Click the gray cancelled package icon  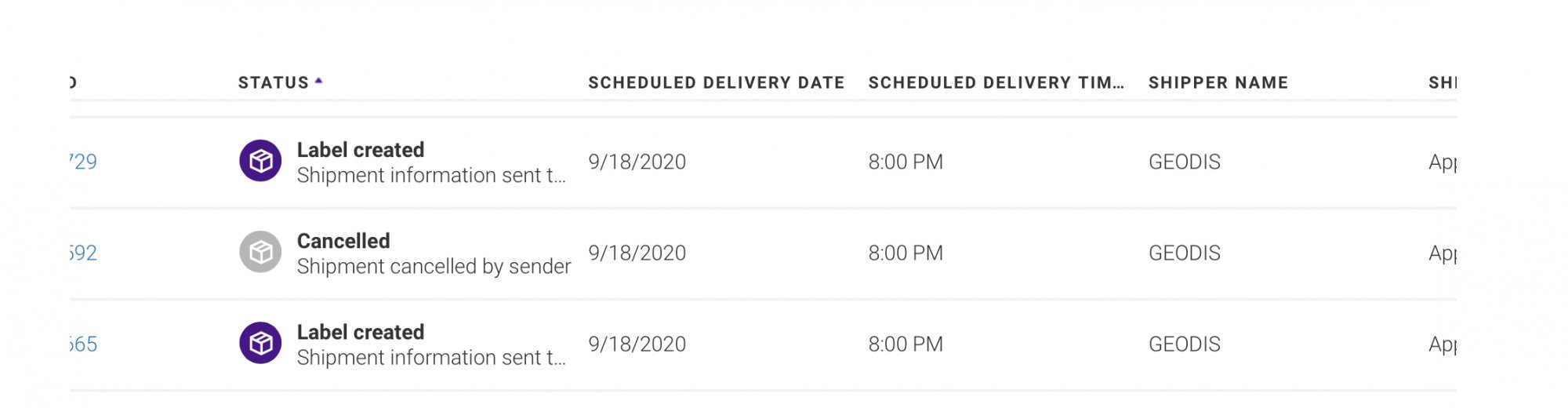coord(260,252)
